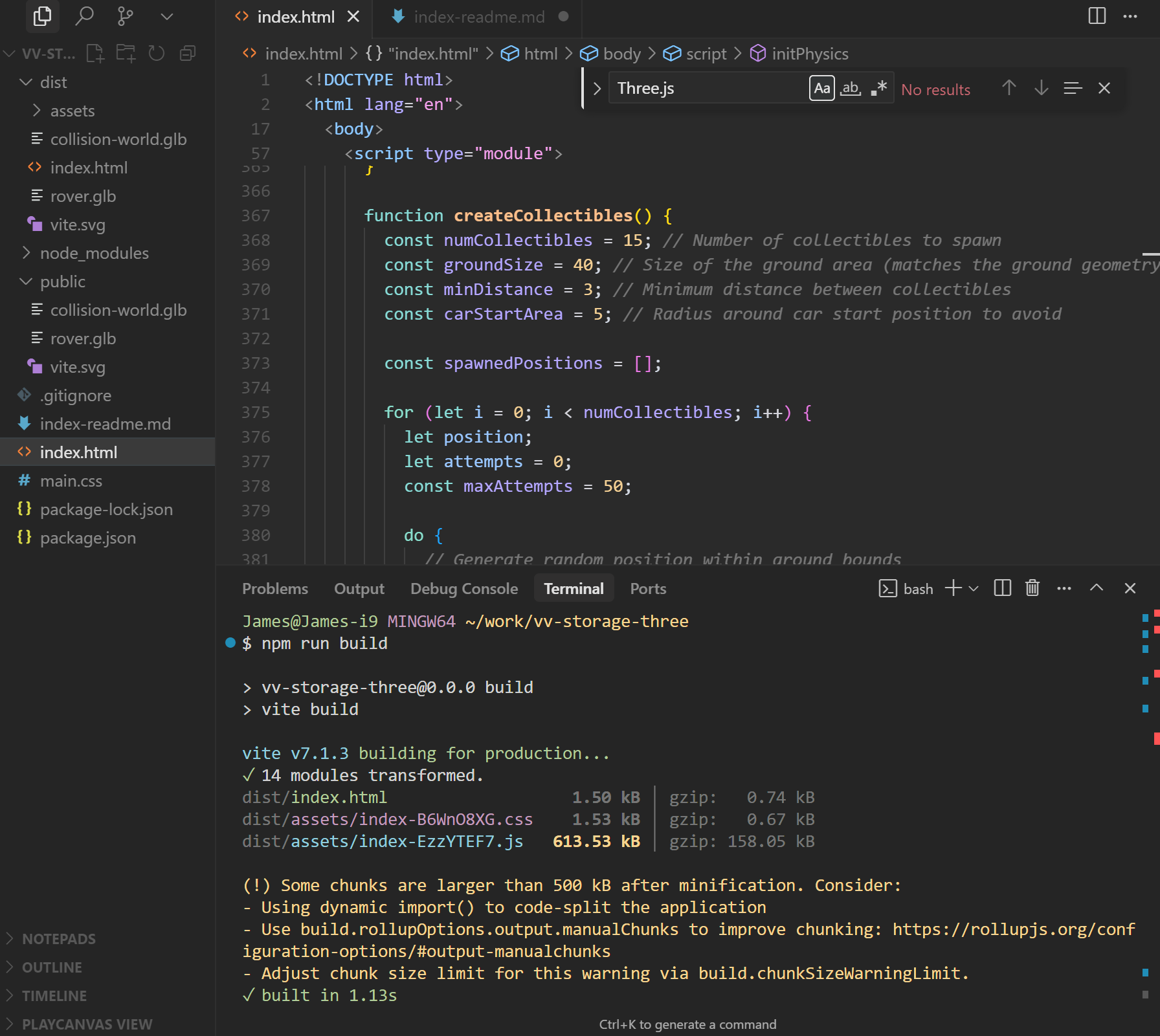
Task: Switch to the index-readme.md editor tab
Action: tap(479, 17)
